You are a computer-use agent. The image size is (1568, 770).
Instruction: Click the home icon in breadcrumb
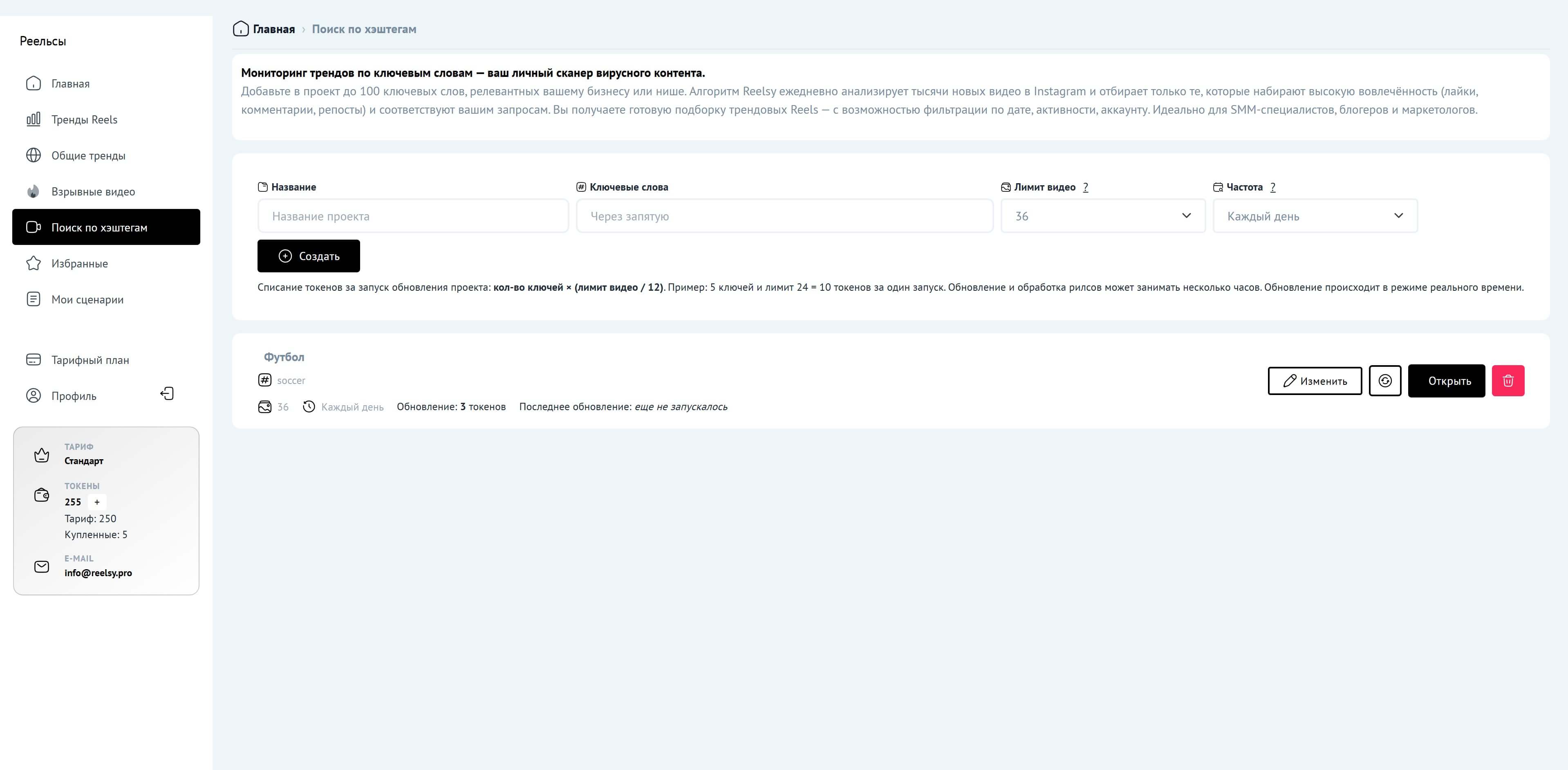pyautogui.click(x=240, y=29)
